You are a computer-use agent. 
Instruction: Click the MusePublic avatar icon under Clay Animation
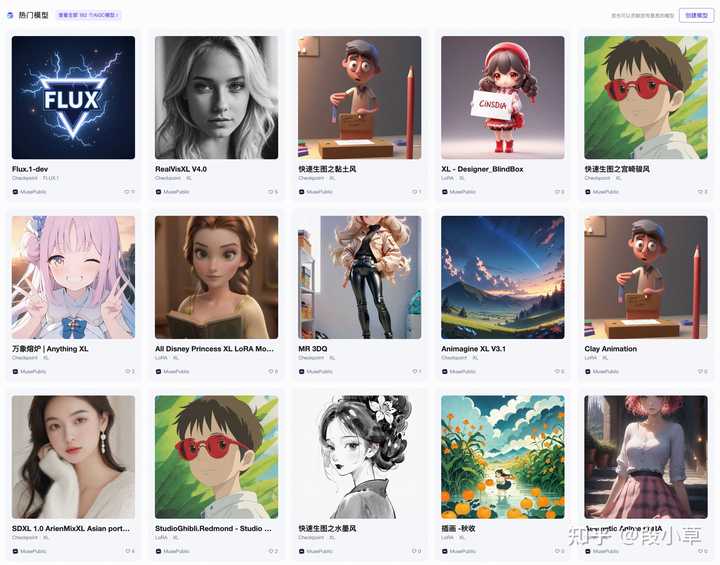[x=588, y=371]
